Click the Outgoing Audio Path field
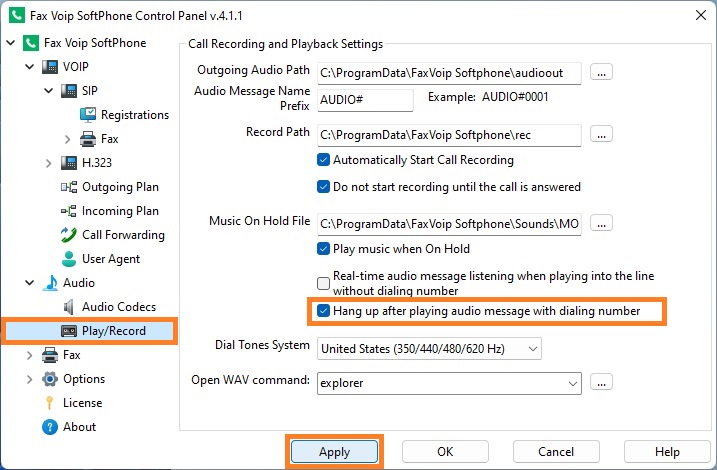The width and height of the screenshot is (717, 470). (x=449, y=73)
